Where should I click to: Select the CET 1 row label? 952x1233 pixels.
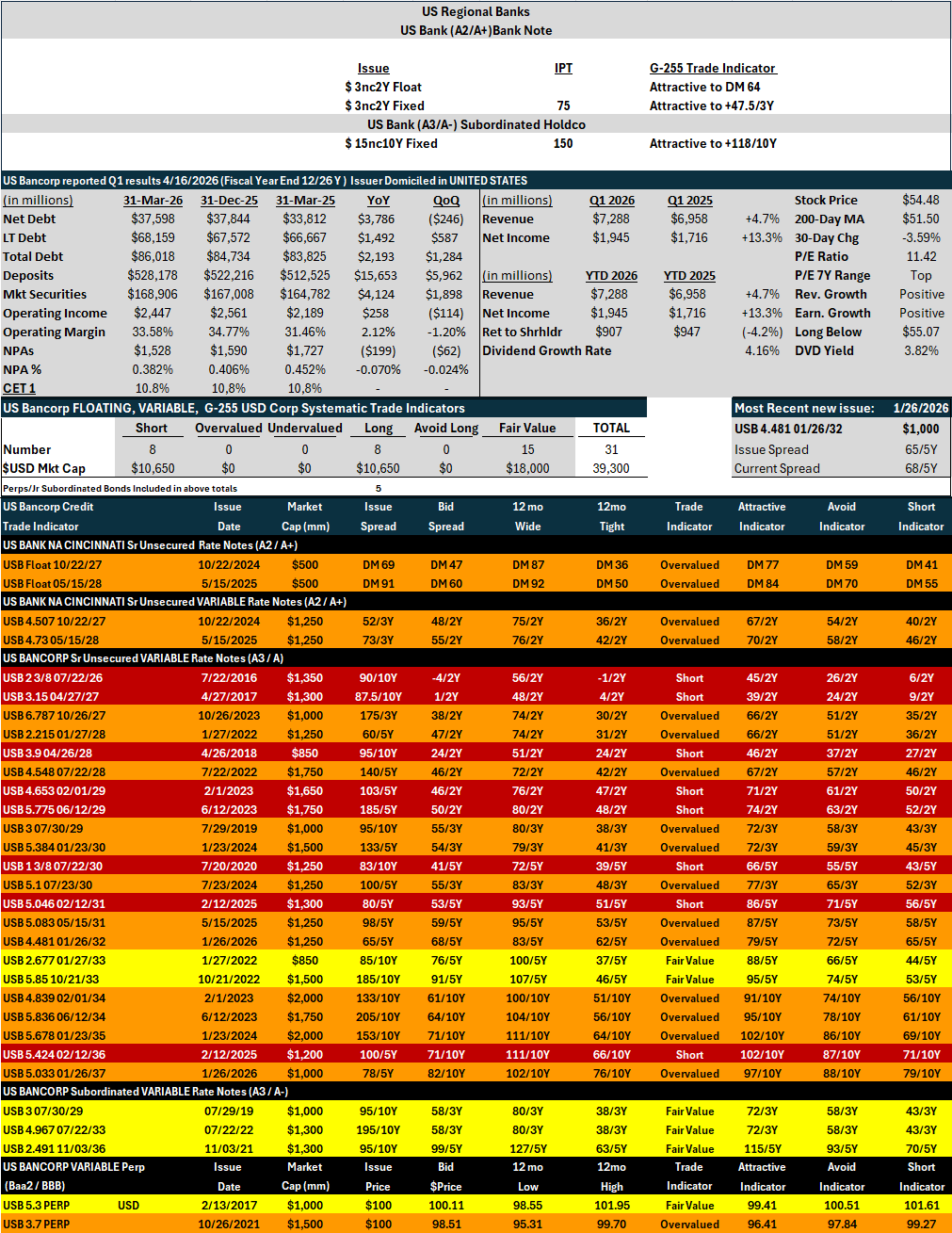tap(19, 388)
